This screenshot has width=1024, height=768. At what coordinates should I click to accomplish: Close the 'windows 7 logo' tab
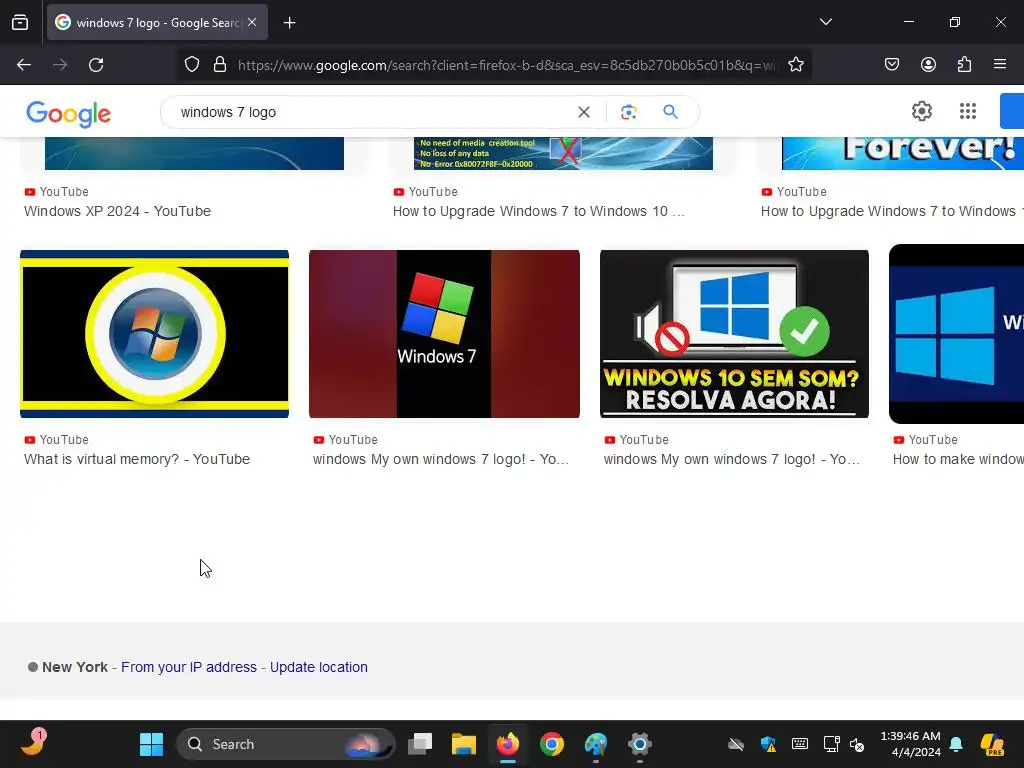(252, 22)
